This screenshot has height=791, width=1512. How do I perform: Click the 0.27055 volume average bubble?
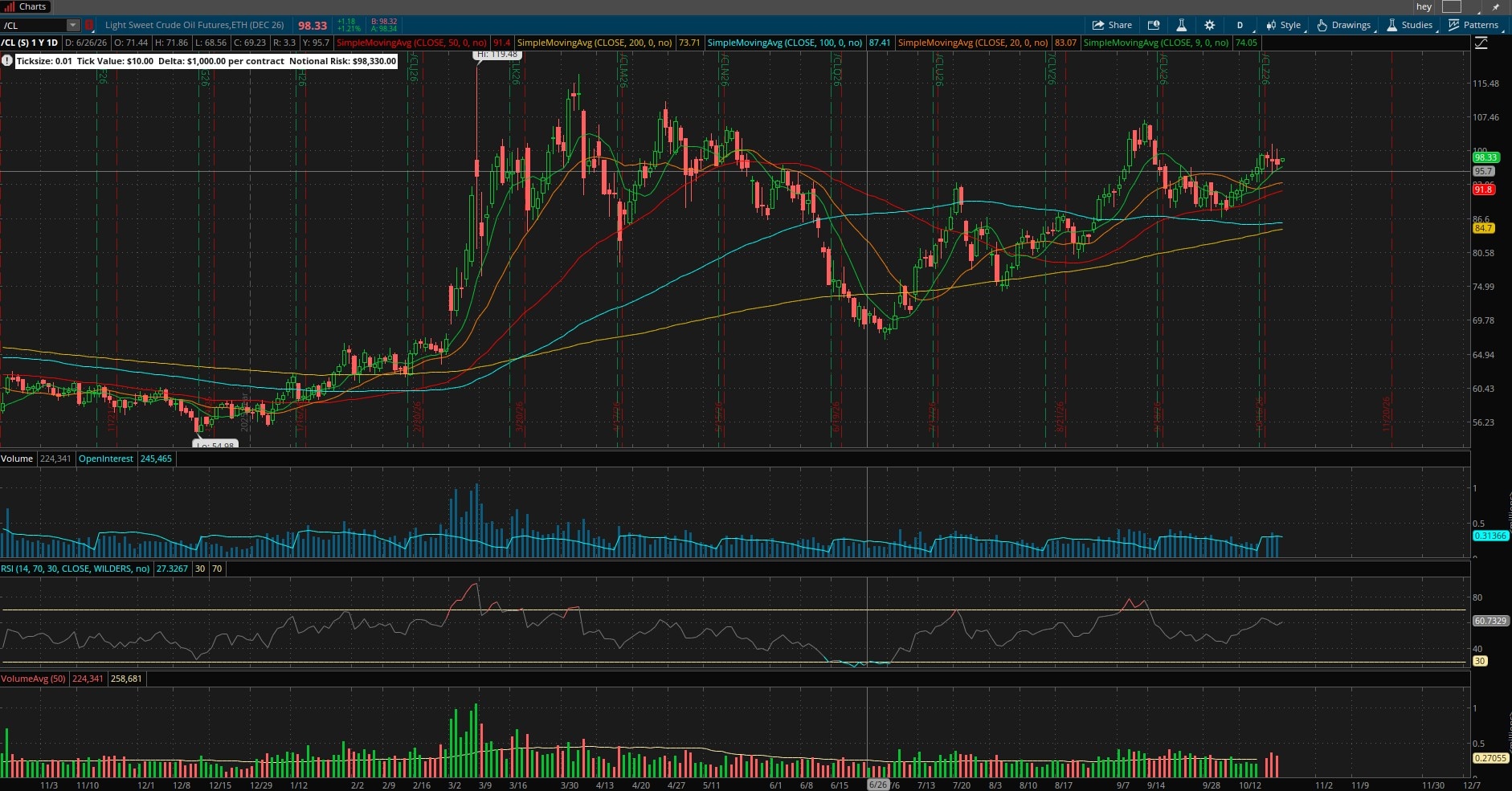coord(1490,758)
